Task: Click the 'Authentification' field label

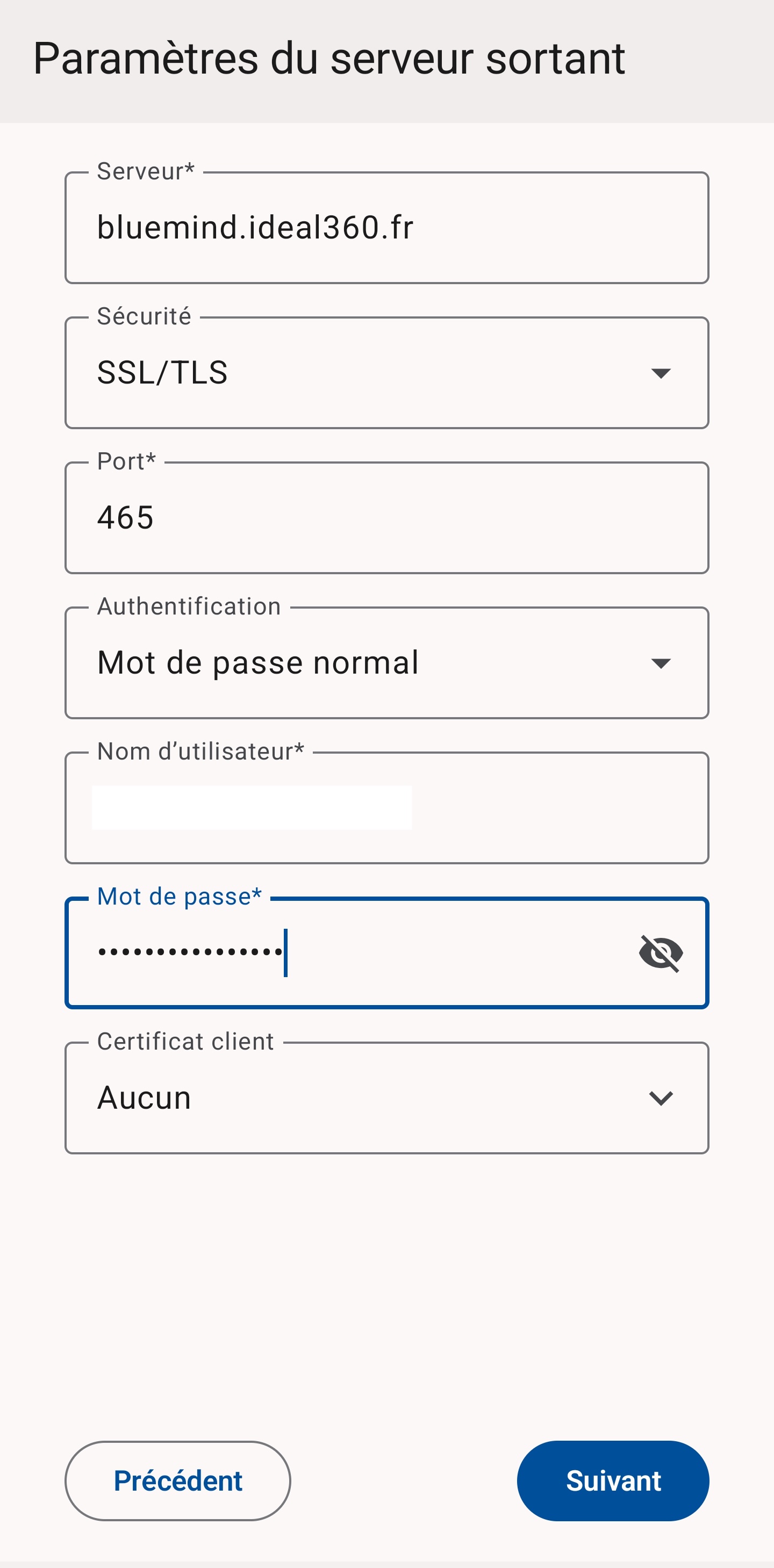Action: (x=189, y=606)
